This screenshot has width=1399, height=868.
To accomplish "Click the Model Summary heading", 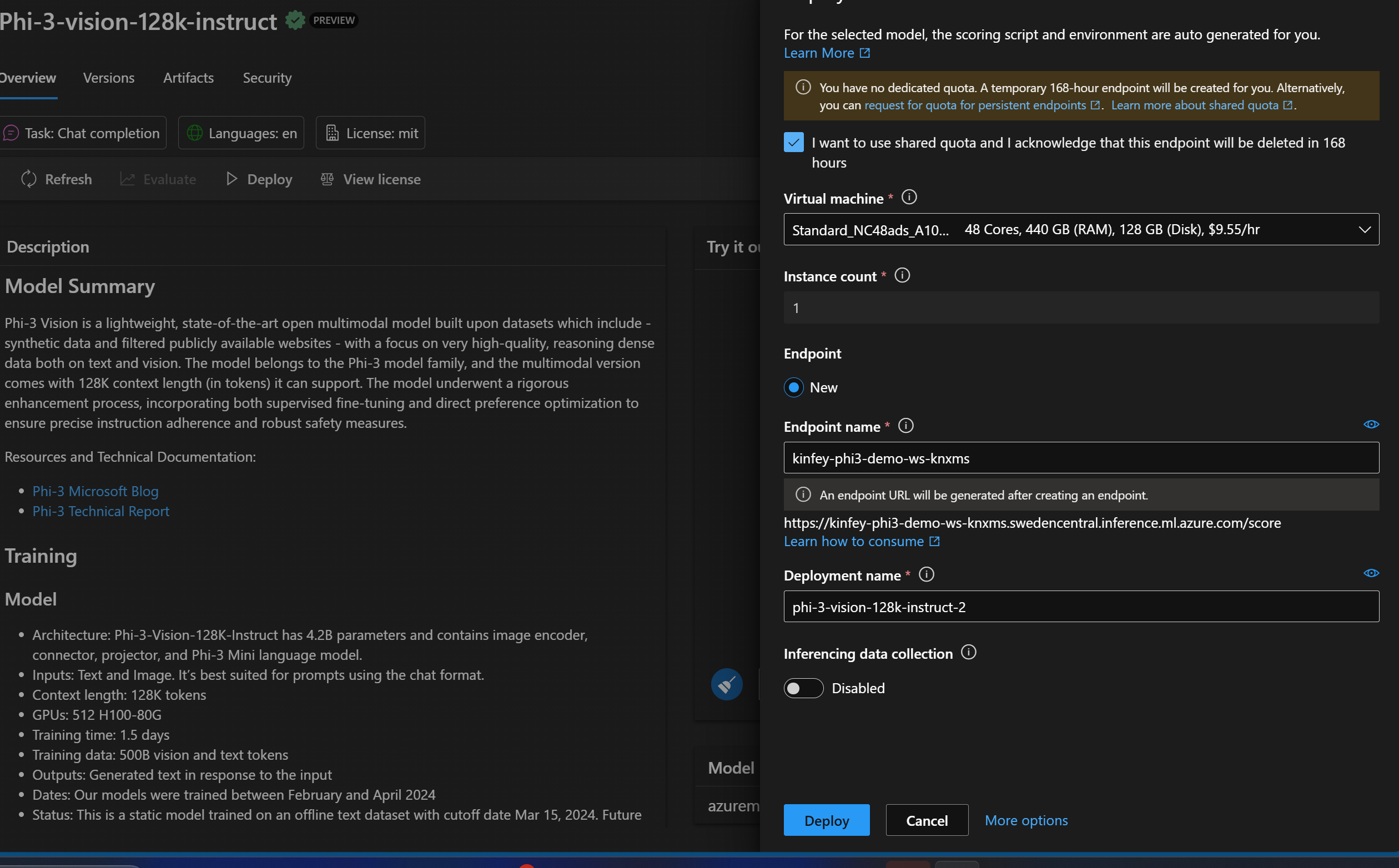I will (x=80, y=286).
